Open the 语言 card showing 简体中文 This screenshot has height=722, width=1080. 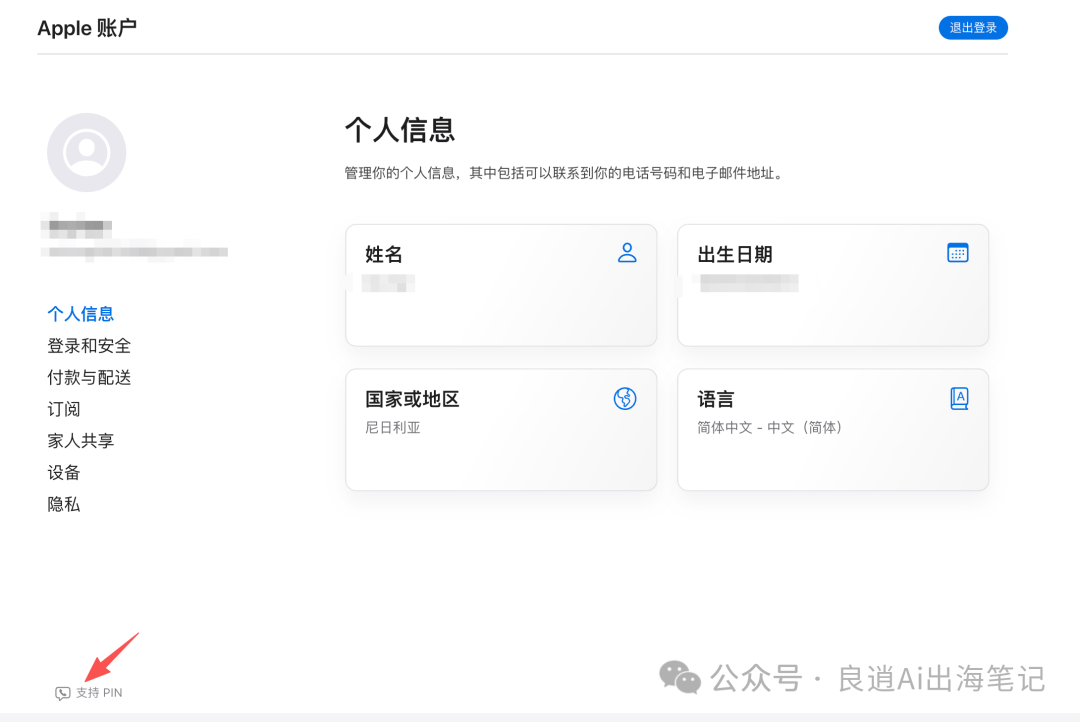[833, 430]
